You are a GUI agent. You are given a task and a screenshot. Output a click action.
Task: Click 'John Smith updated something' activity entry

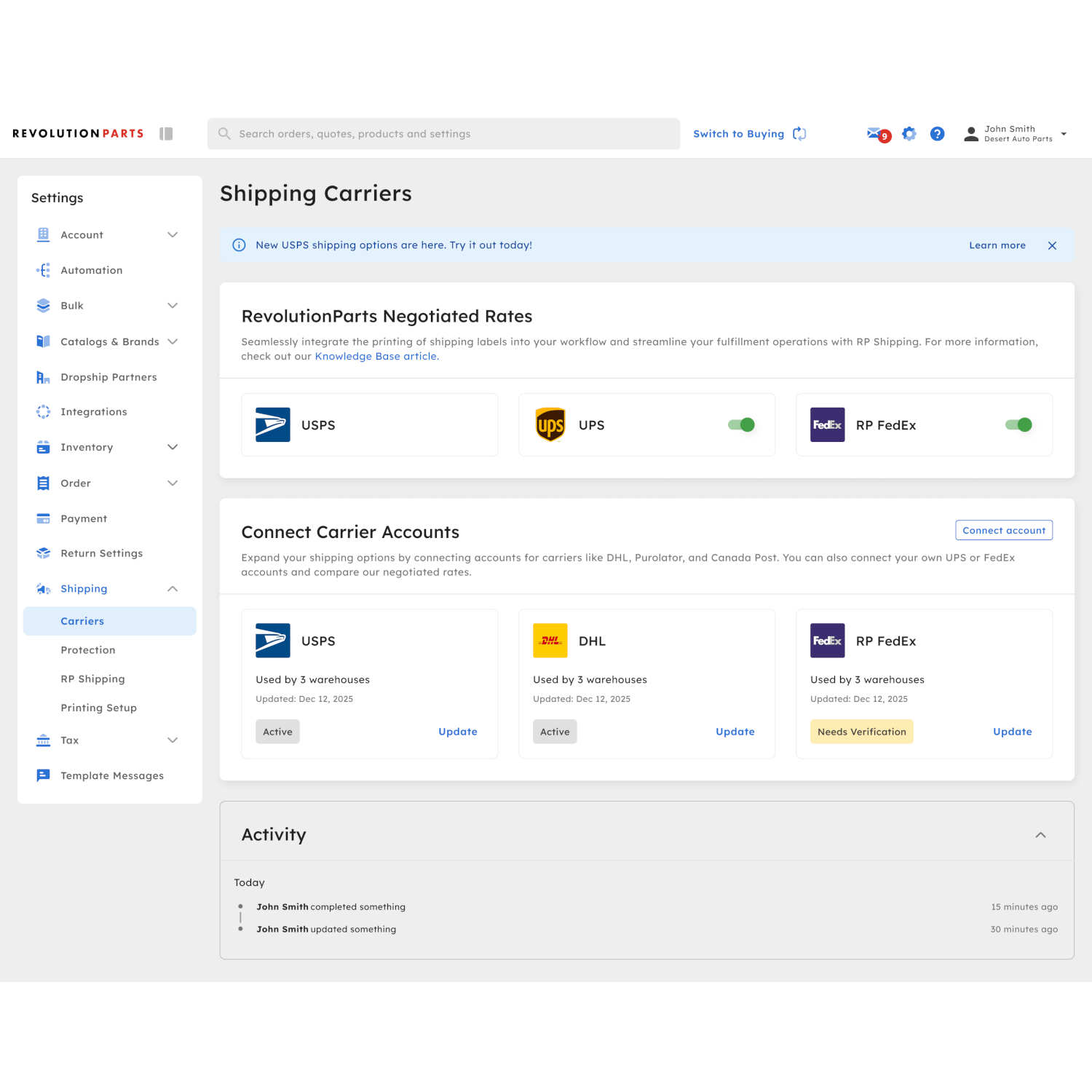pyautogui.click(x=326, y=930)
